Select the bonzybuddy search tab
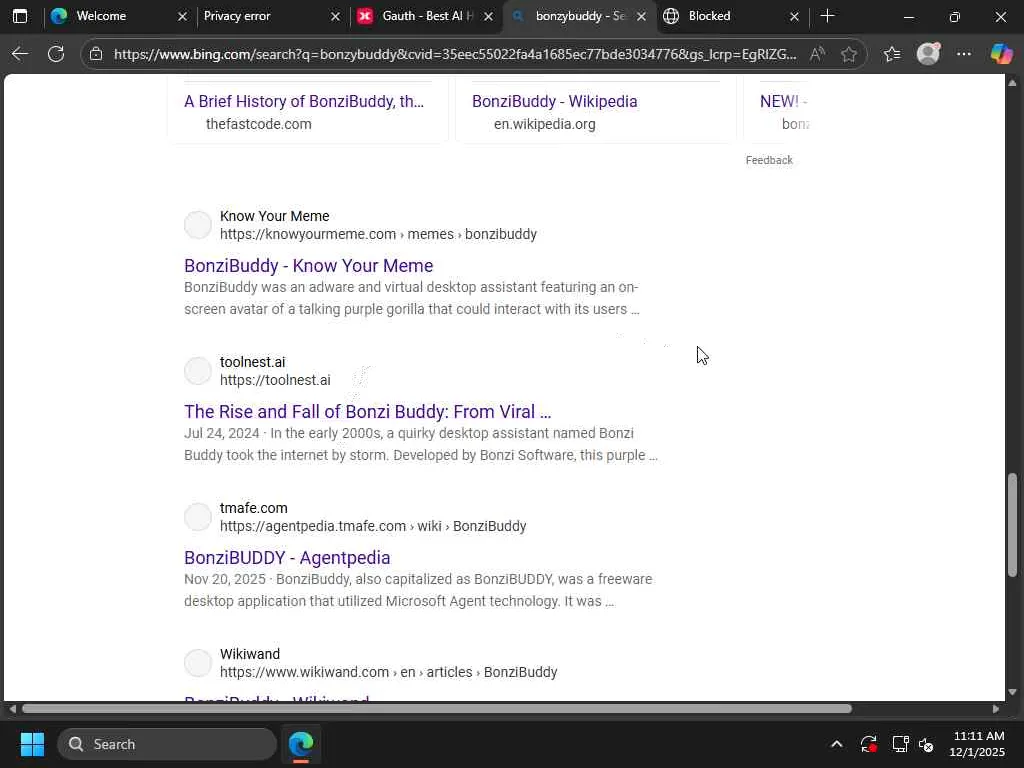 point(580,16)
